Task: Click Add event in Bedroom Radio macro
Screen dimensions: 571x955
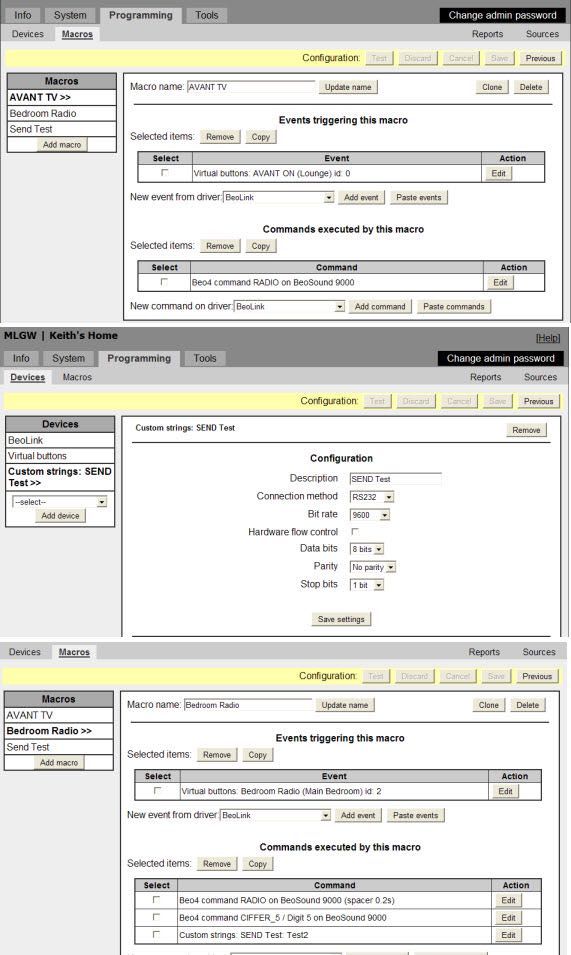Action: (358, 815)
